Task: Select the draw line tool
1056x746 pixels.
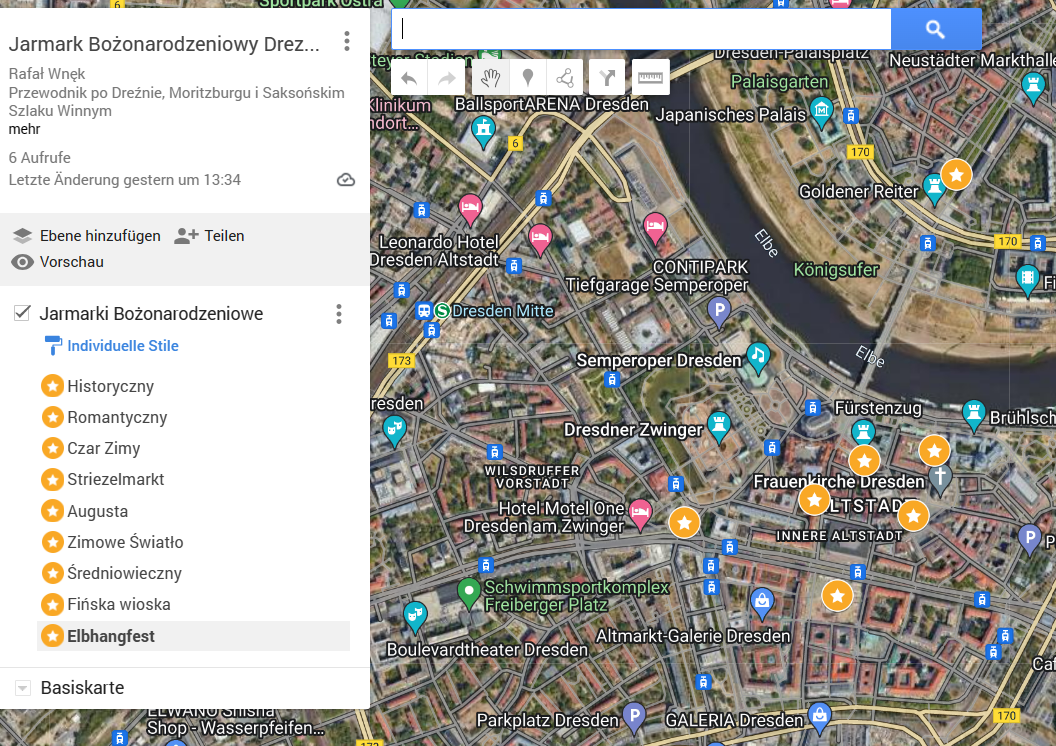Action: (x=565, y=79)
